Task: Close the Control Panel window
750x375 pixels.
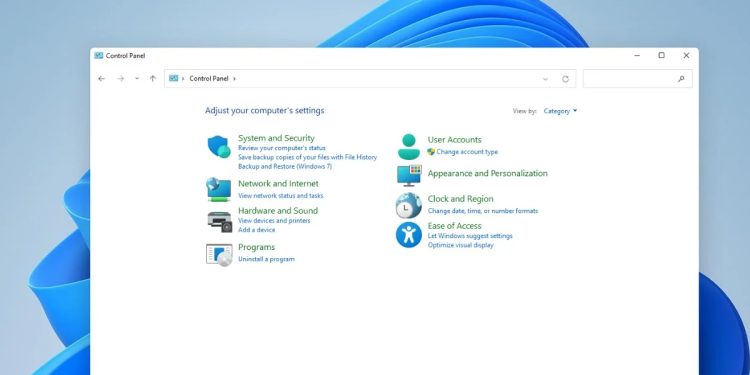Action: point(686,55)
